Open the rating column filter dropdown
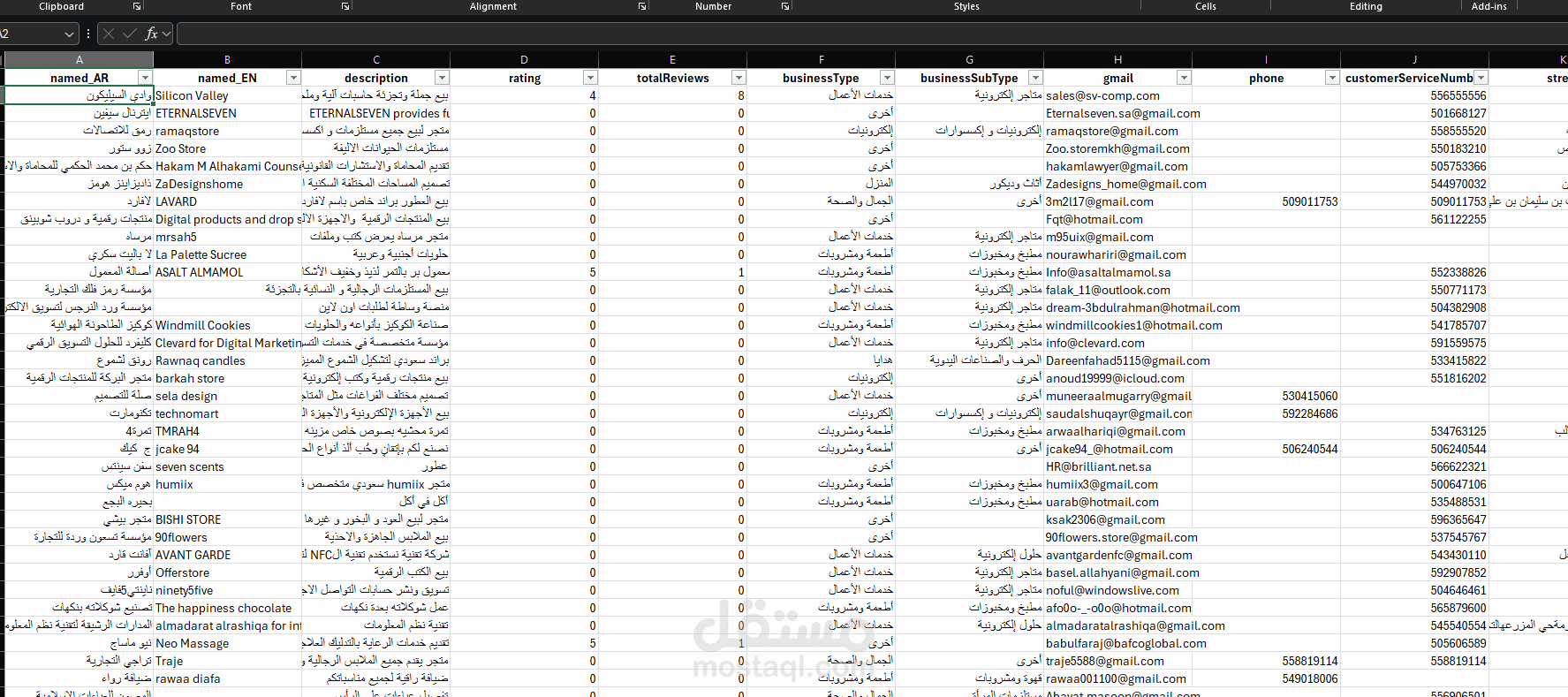1568x697 pixels. [x=590, y=78]
